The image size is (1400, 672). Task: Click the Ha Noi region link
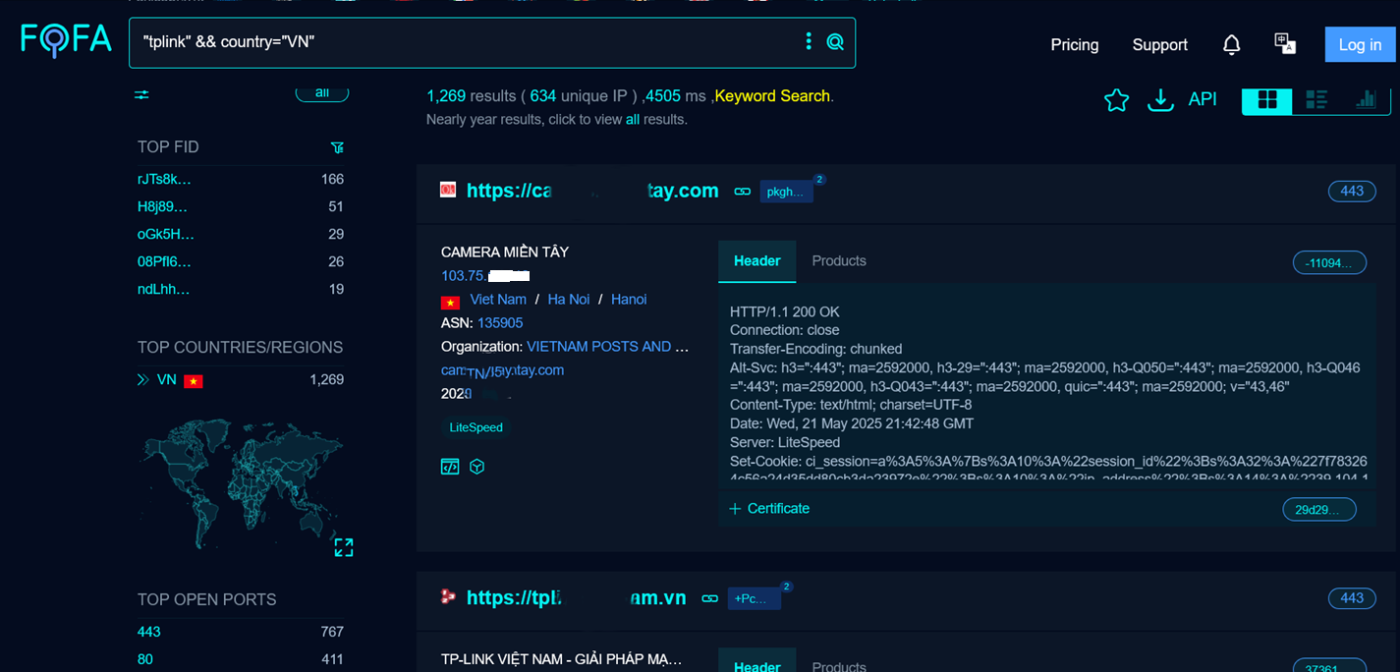click(568, 300)
